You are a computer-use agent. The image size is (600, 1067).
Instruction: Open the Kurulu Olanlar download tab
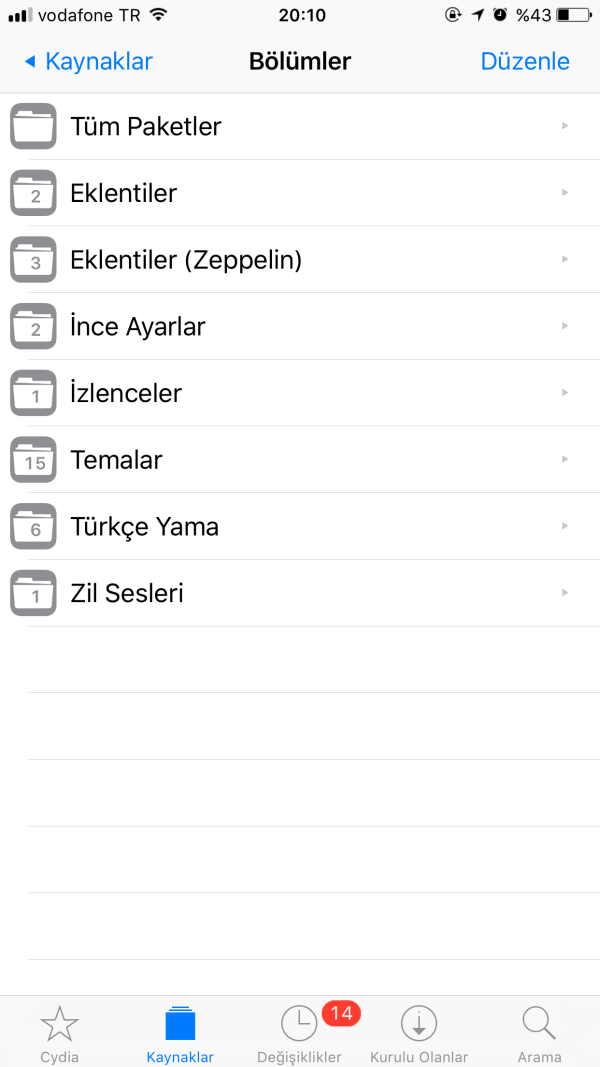click(x=419, y=1033)
